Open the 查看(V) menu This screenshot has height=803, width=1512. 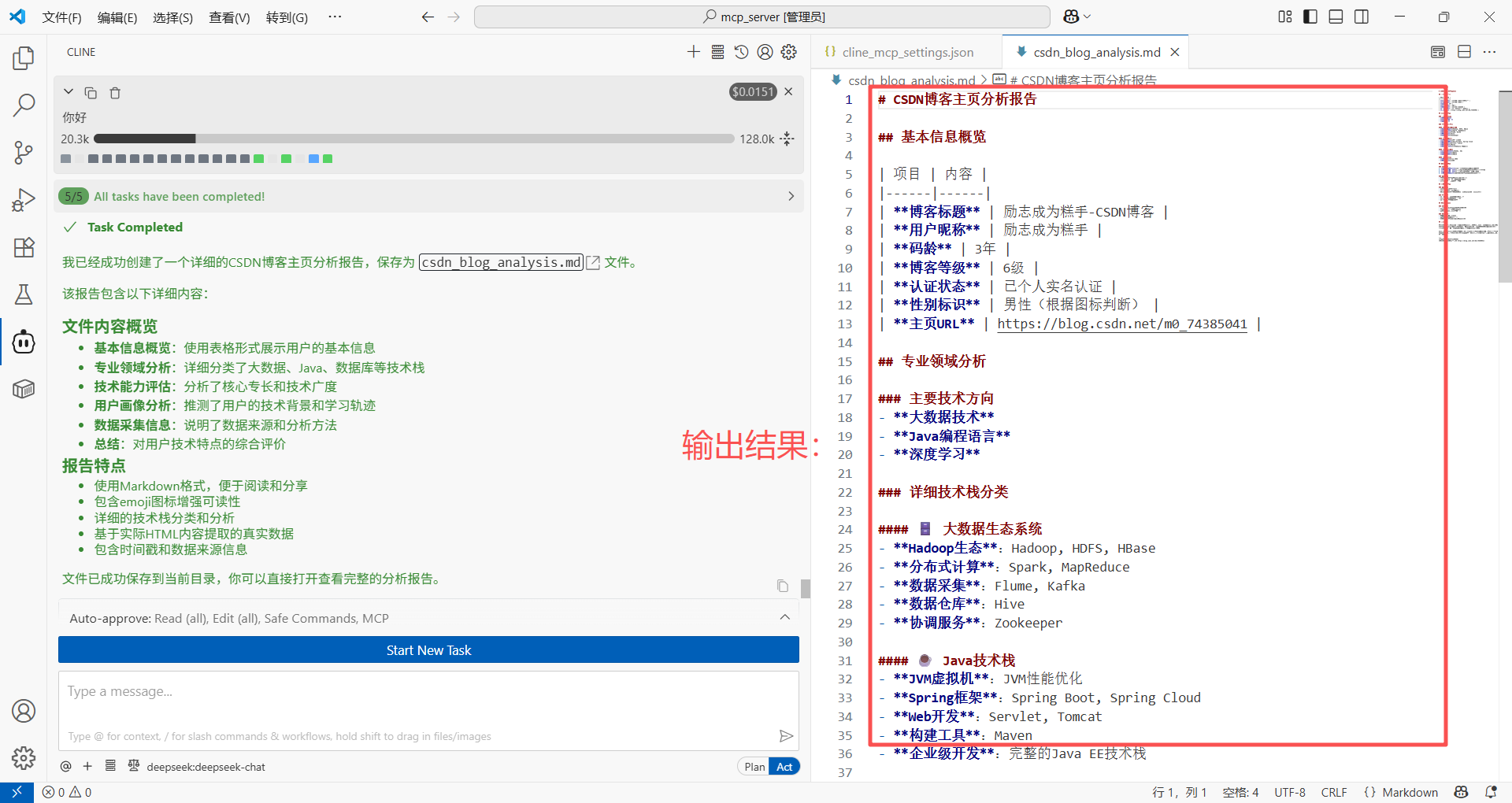[229, 17]
